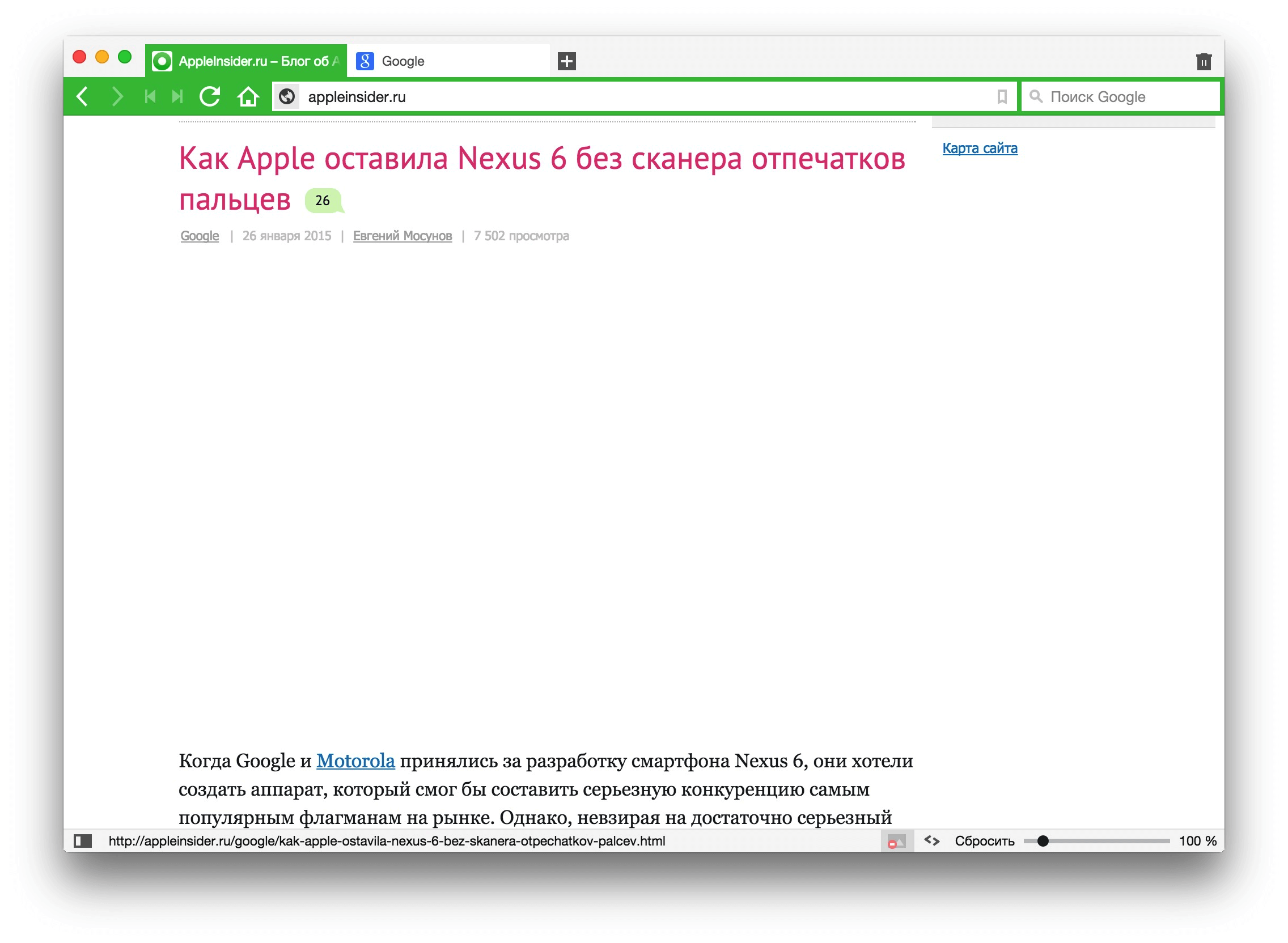Click magnifier icon in search field
The width and height of the screenshot is (1288, 943).
point(1036,96)
